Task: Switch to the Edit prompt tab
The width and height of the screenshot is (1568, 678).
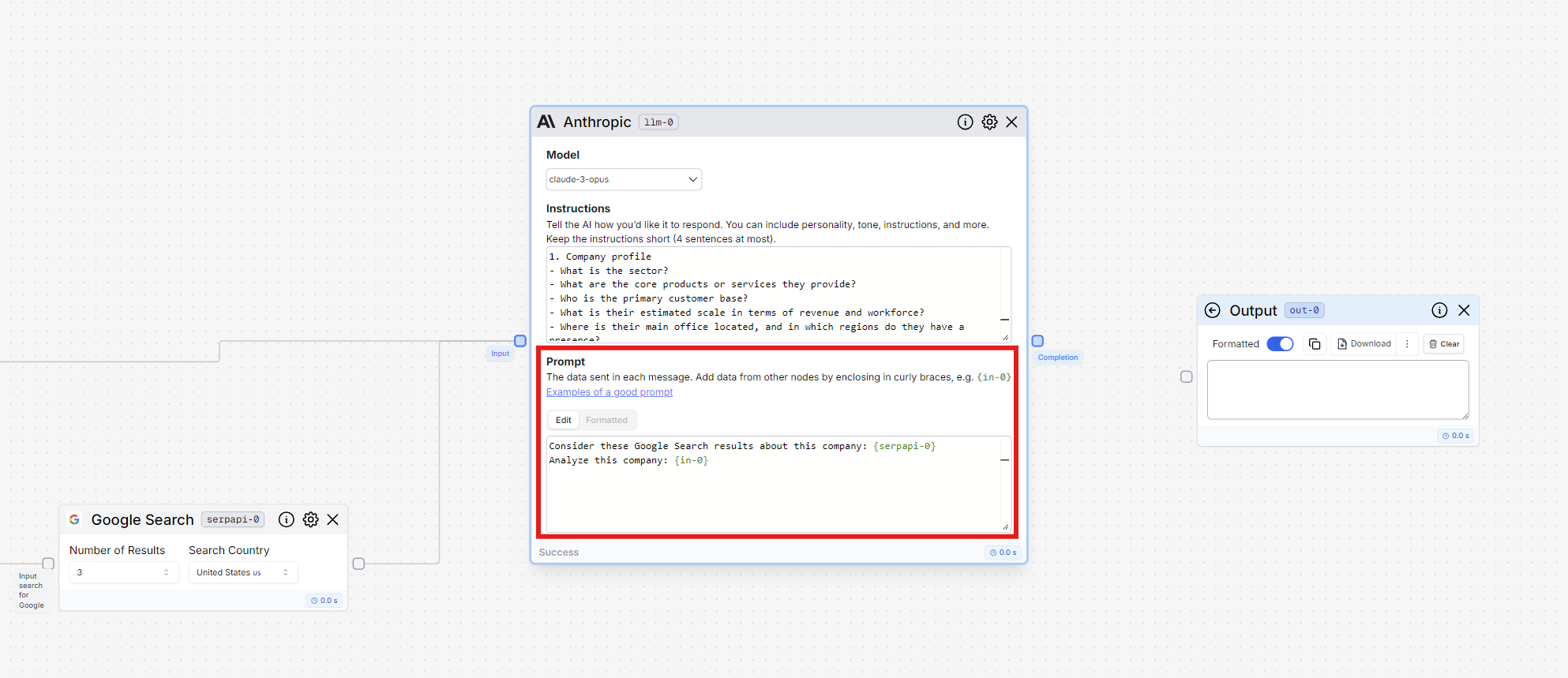Action: 564,420
